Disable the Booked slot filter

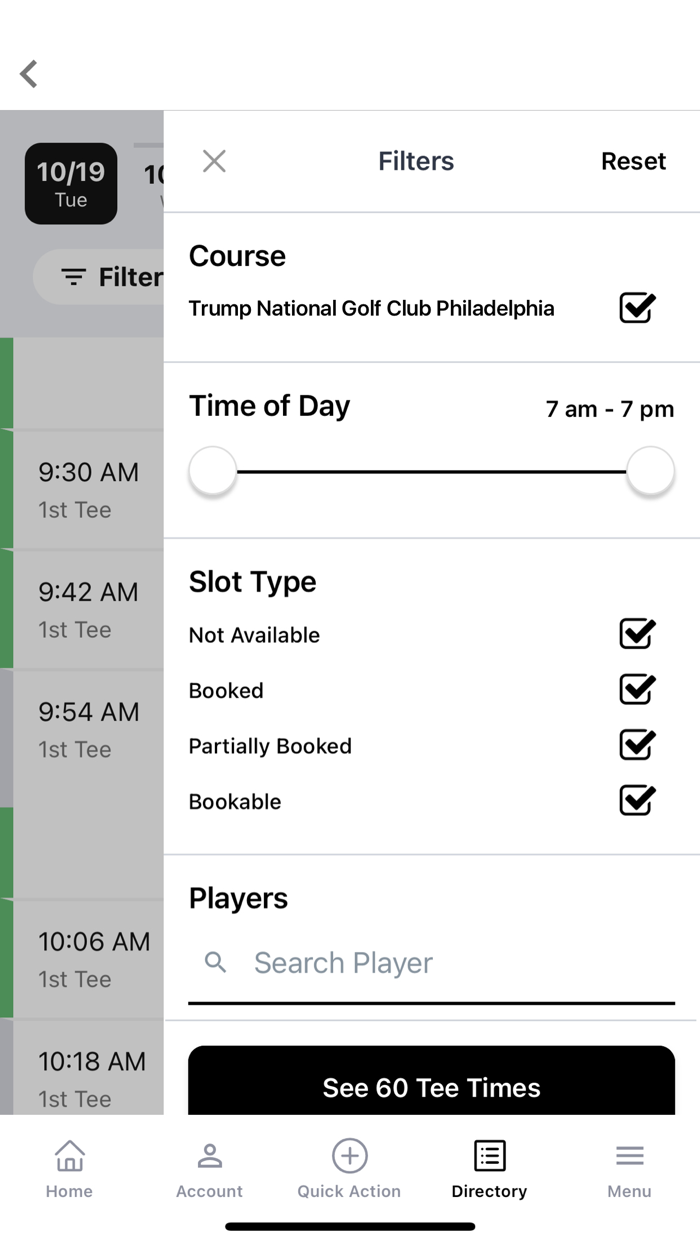coord(637,689)
